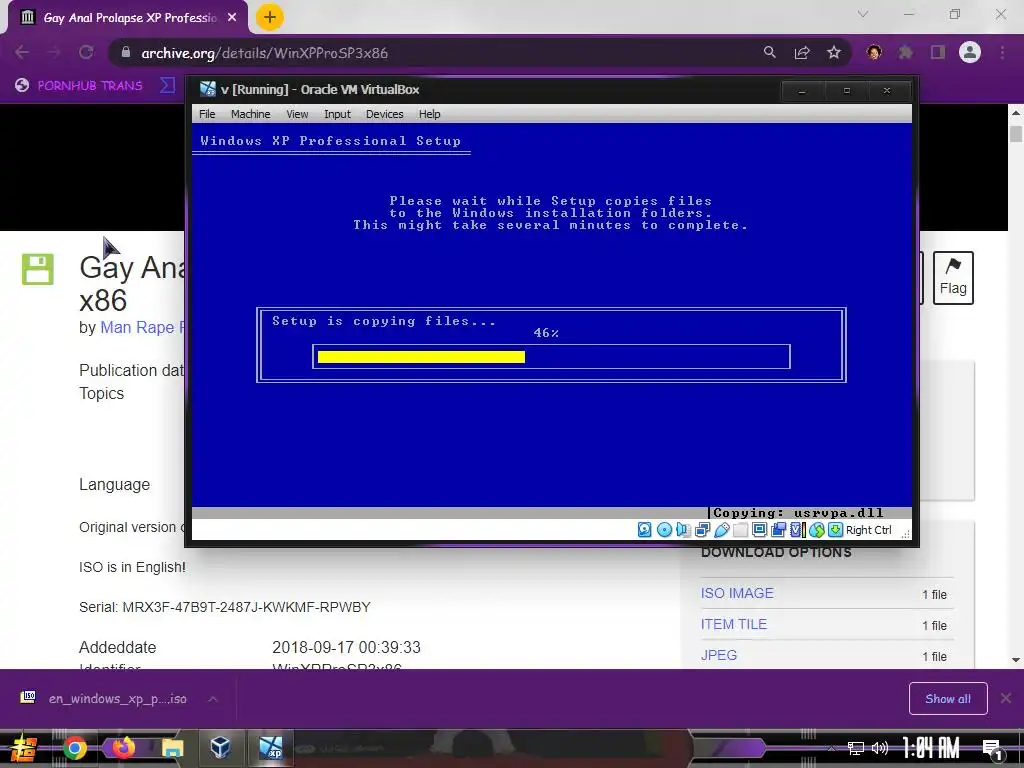Close the archive.org browser tab
The height and width of the screenshot is (768, 1024).
click(232, 18)
